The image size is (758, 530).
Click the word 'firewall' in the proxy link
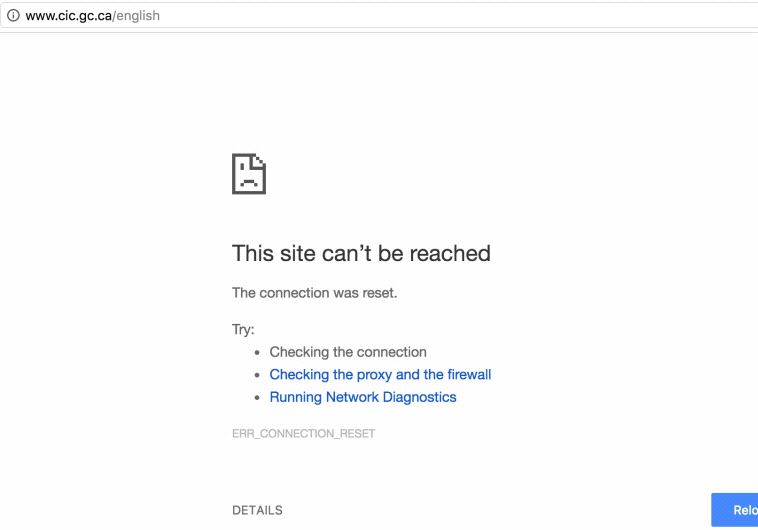tap(467, 375)
